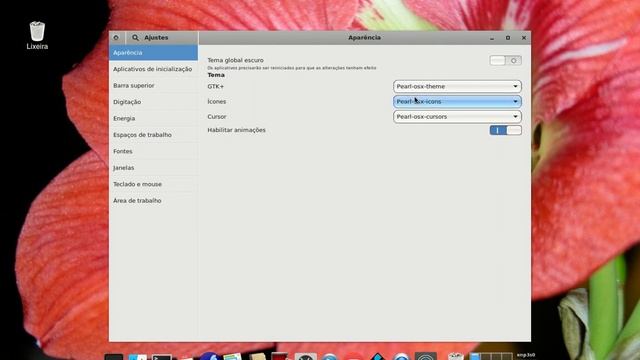
Task: Select Energia in the sidebar
Action: (153, 118)
